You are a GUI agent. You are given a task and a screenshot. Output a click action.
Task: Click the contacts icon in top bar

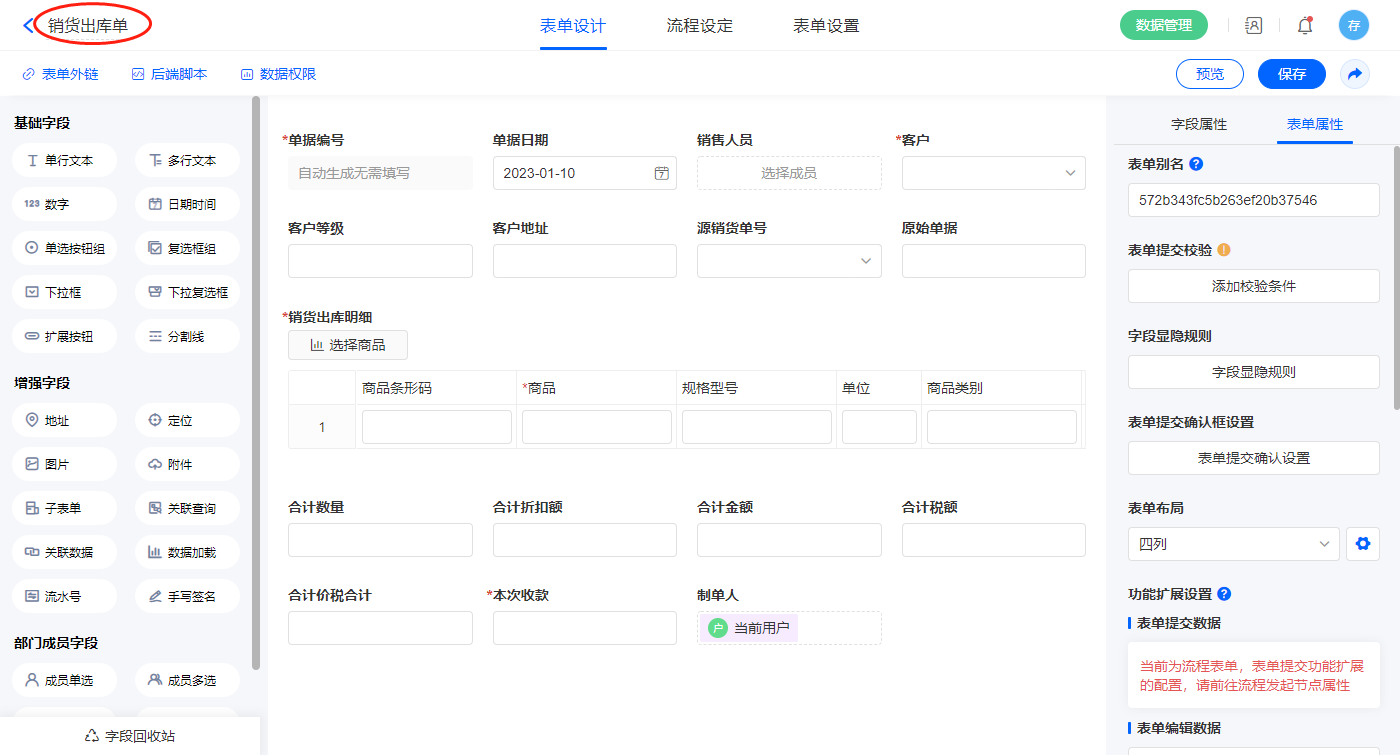click(1253, 26)
